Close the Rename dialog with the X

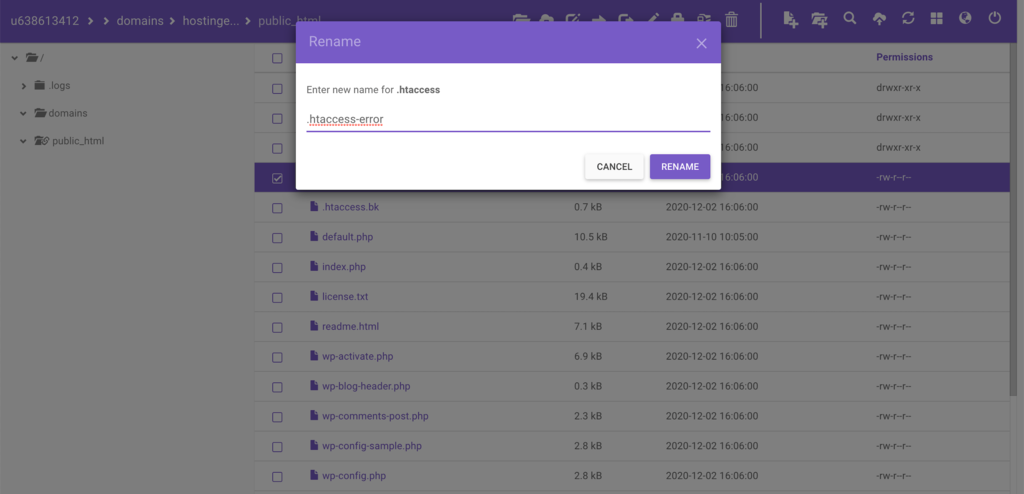[x=701, y=43]
